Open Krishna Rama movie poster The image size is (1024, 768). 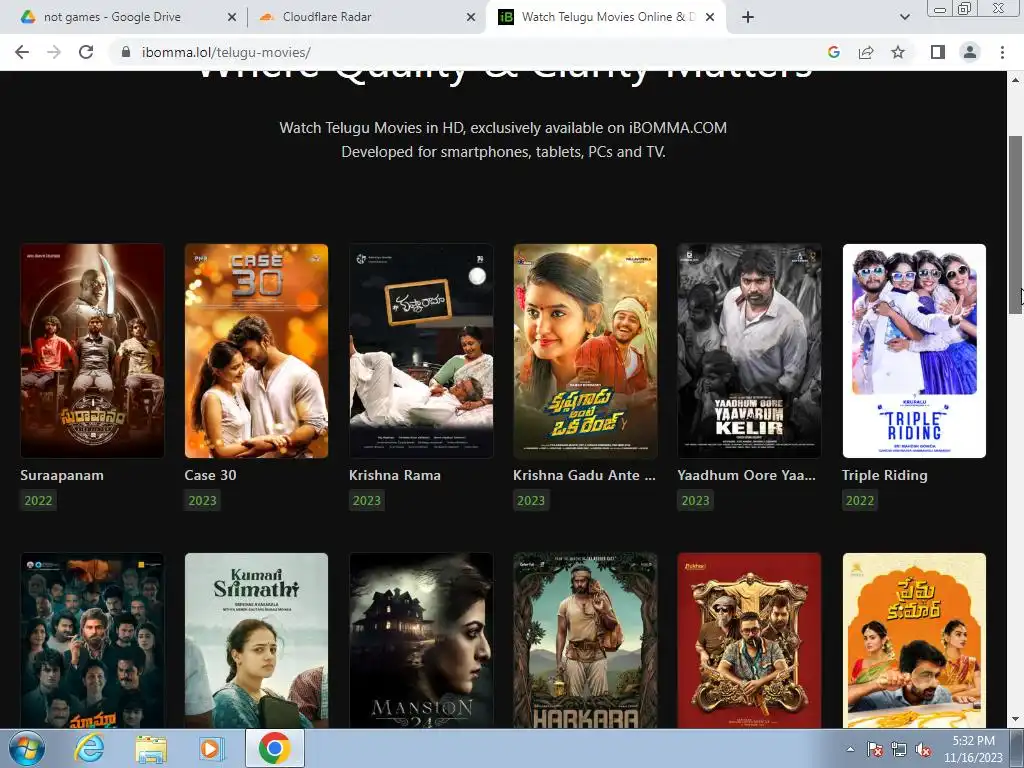[421, 351]
